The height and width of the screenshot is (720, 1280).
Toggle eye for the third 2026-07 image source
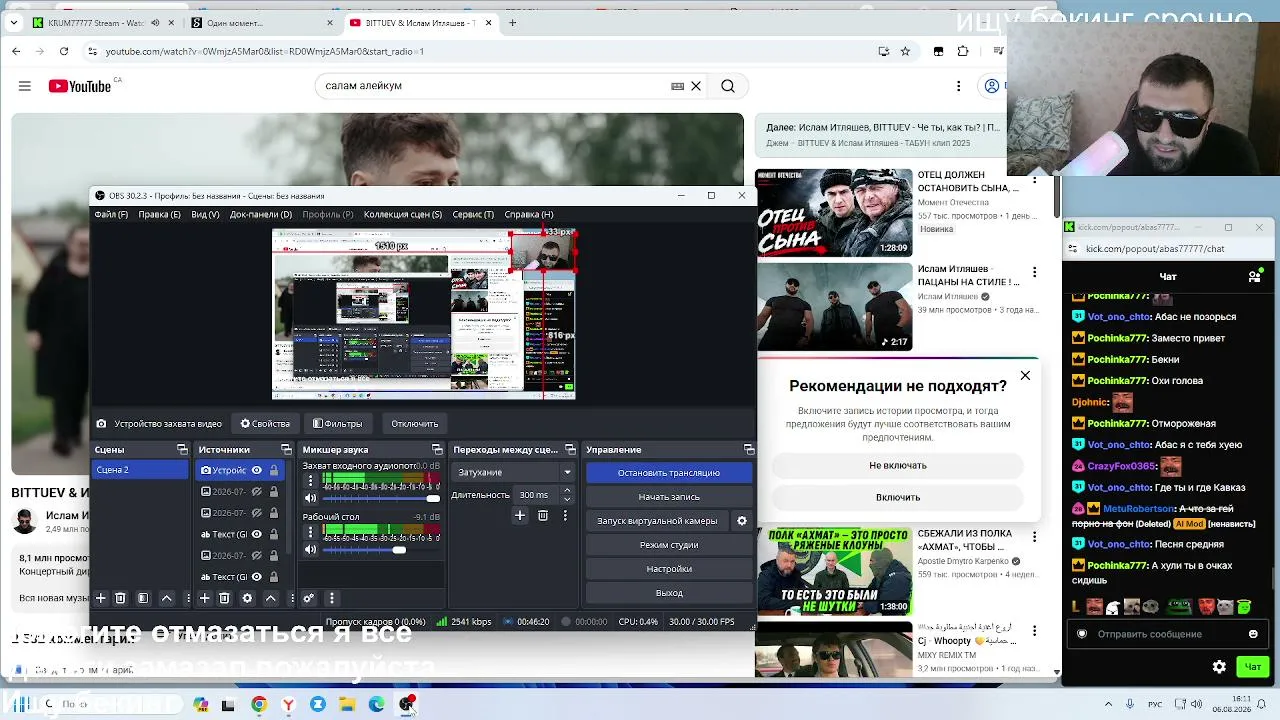click(x=257, y=555)
